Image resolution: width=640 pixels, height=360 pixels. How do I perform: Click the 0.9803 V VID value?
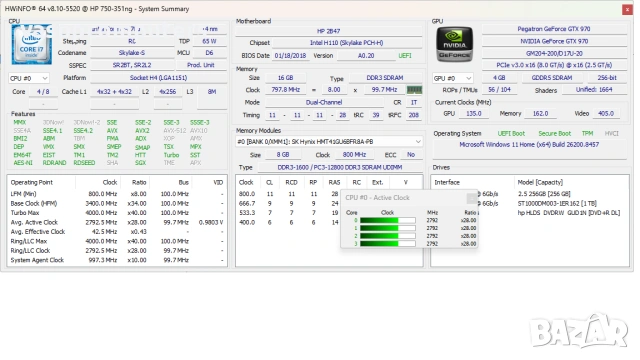pos(211,222)
